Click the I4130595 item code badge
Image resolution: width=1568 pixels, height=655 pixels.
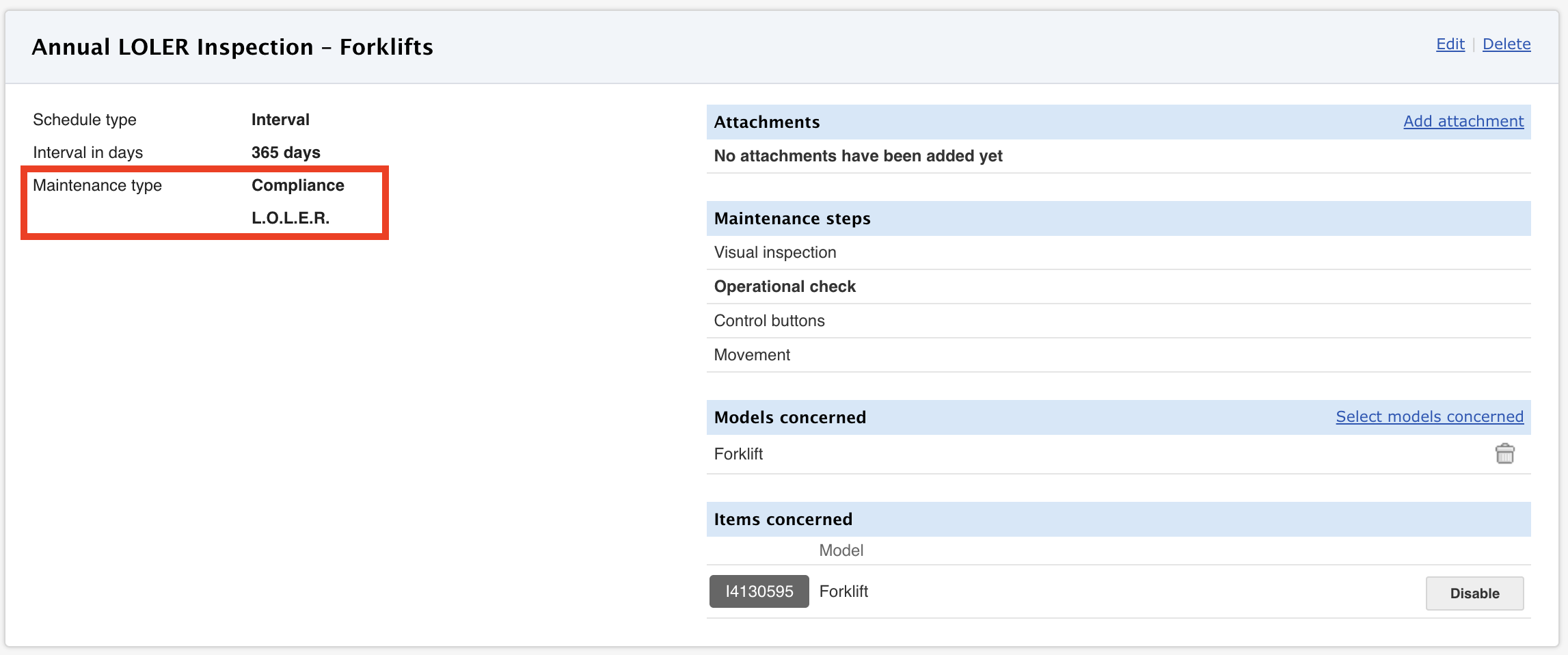click(x=759, y=591)
